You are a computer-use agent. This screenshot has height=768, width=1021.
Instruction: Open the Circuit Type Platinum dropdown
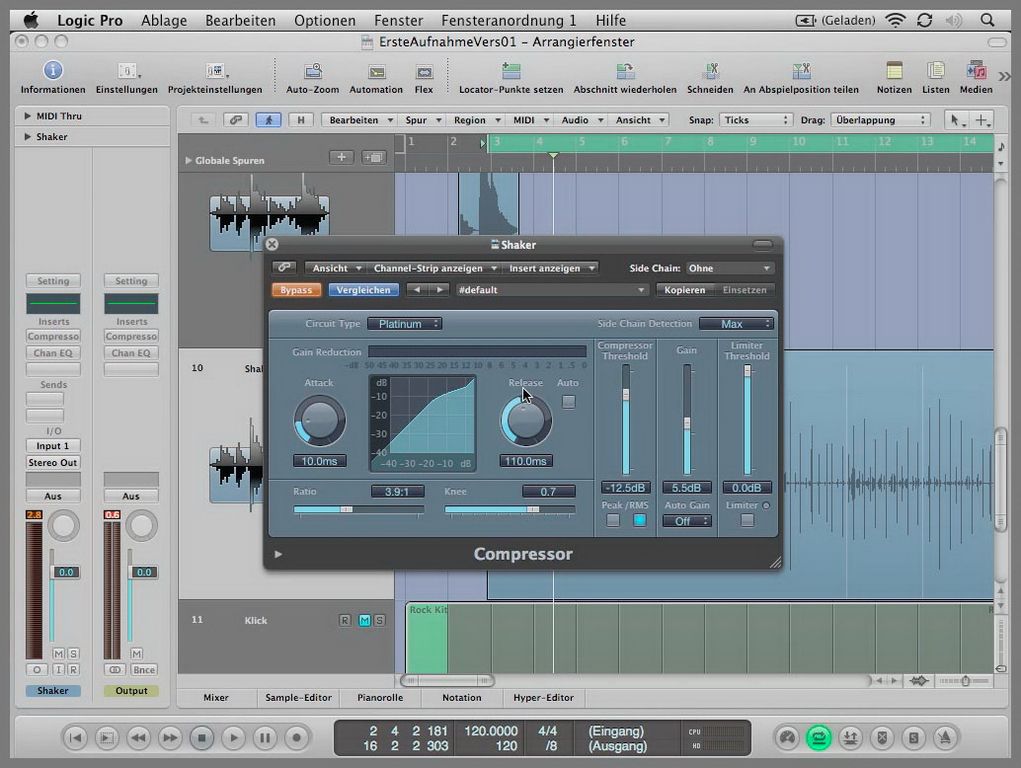(404, 324)
